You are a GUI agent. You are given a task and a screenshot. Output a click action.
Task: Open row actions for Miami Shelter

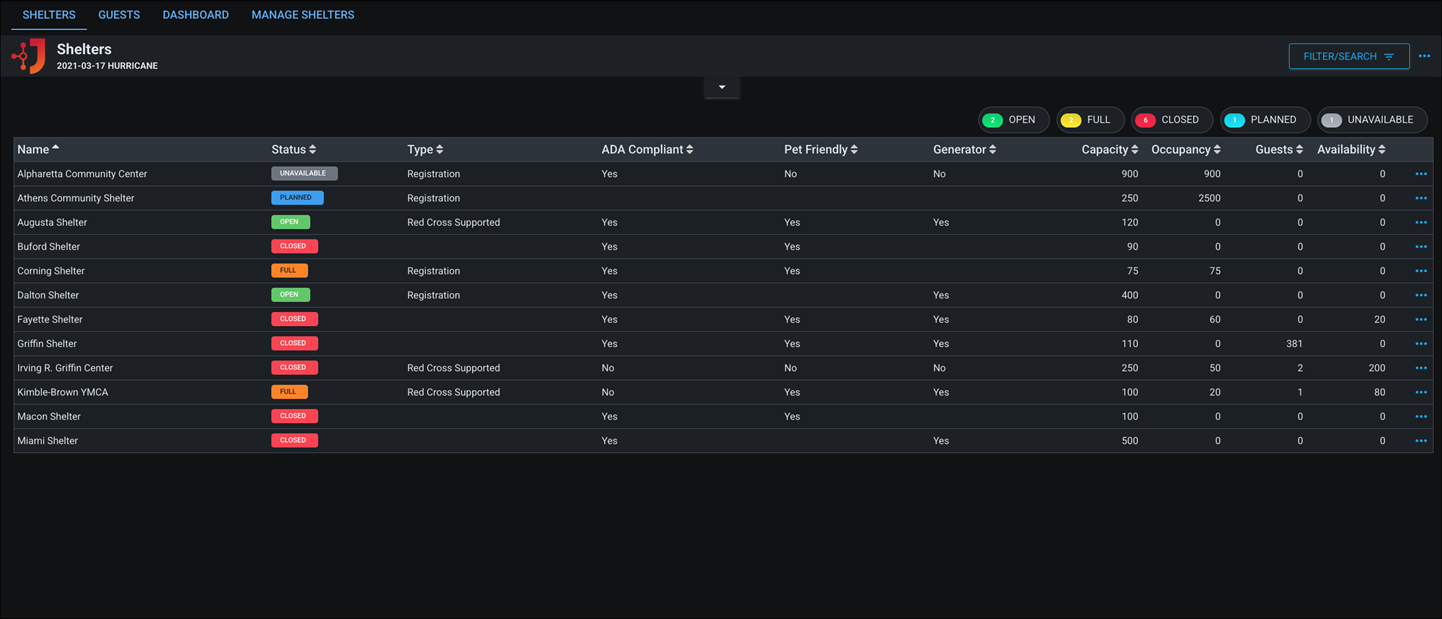pos(1420,440)
